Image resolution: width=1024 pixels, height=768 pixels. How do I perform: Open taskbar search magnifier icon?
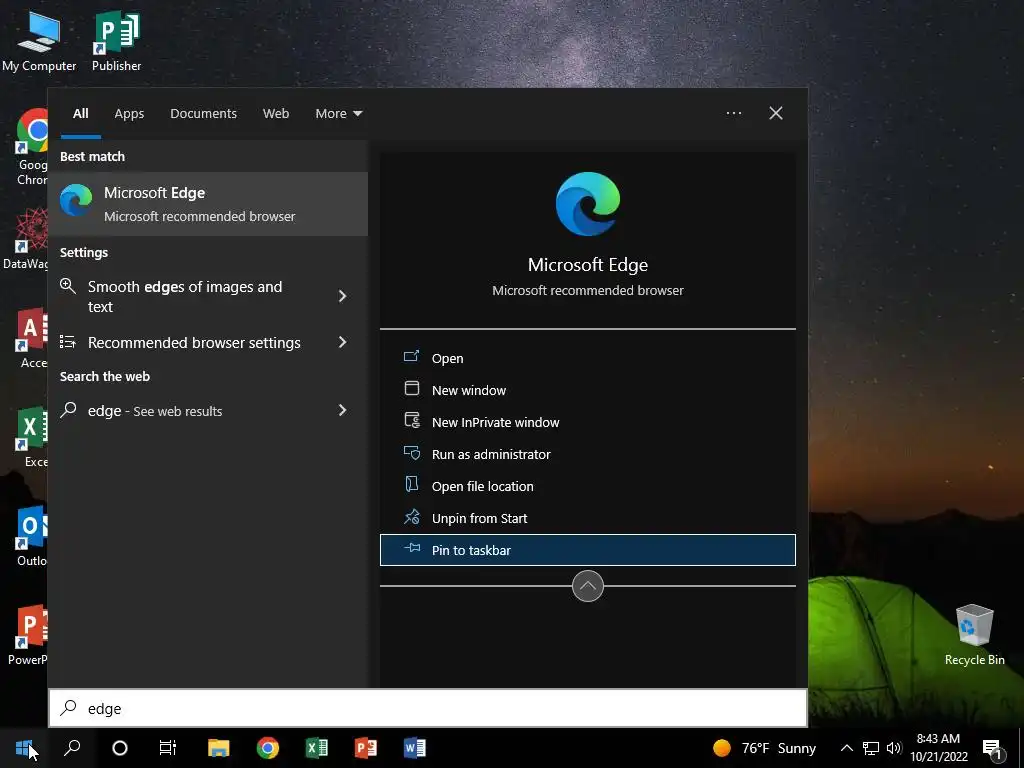(x=72, y=748)
